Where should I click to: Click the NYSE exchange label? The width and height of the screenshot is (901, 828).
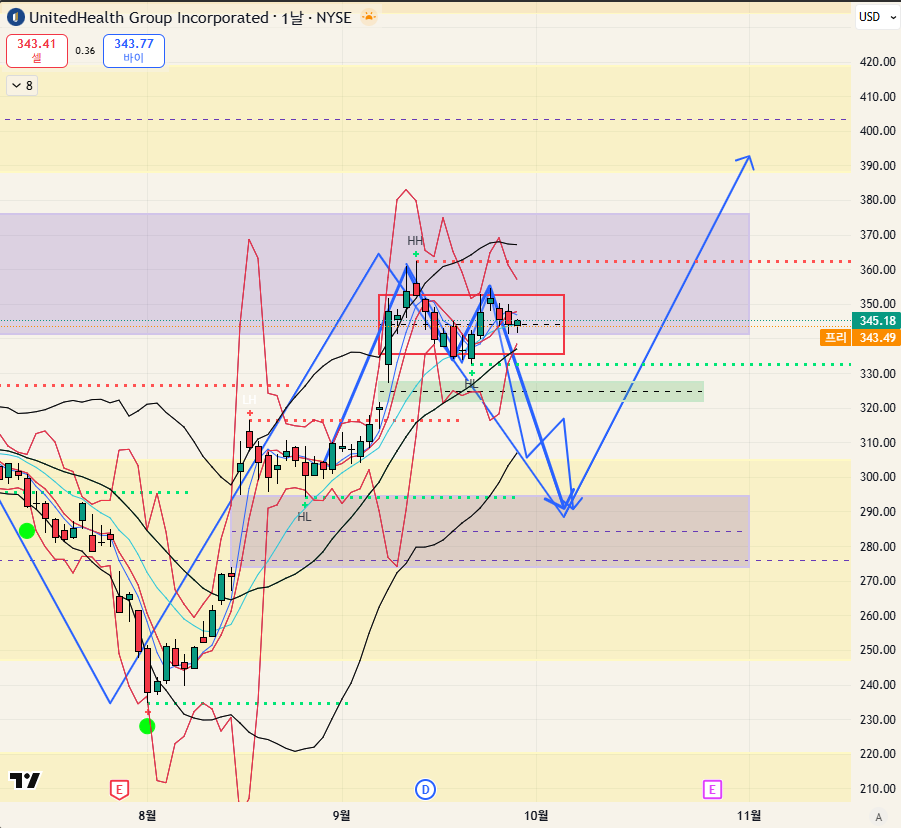(334, 18)
